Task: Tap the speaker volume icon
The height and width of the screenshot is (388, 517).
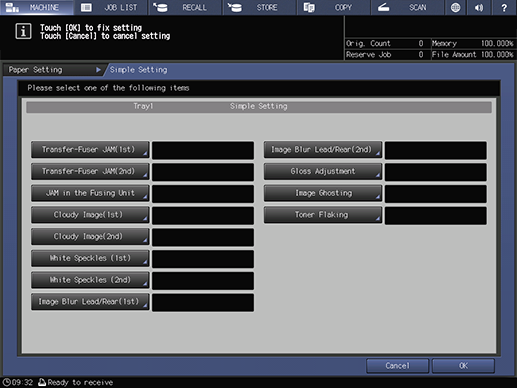Action: click(x=479, y=7)
